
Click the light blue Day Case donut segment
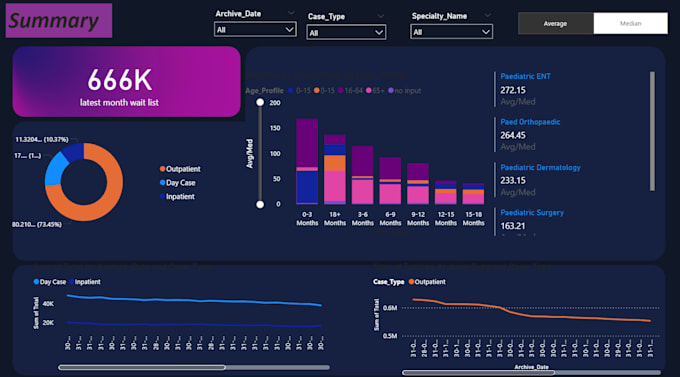pyautogui.click(x=54, y=170)
